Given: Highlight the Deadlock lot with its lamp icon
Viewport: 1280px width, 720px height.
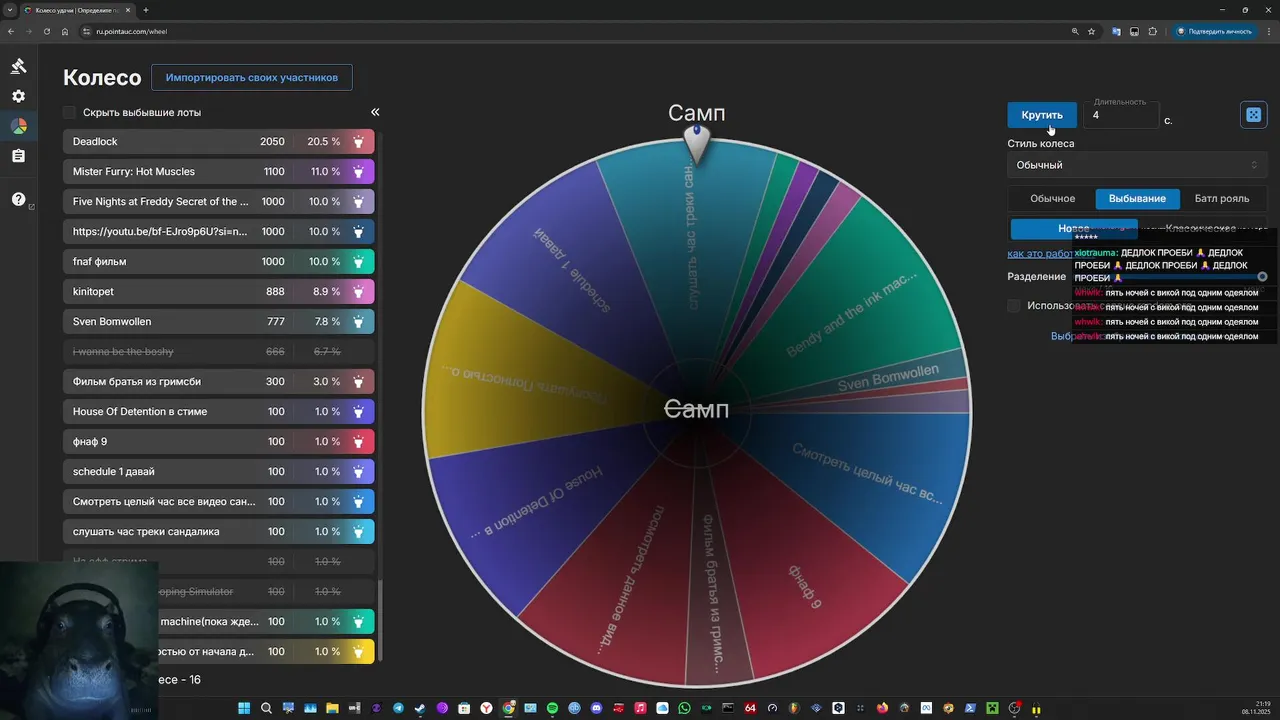Looking at the screenshot, I should [359, 142].
